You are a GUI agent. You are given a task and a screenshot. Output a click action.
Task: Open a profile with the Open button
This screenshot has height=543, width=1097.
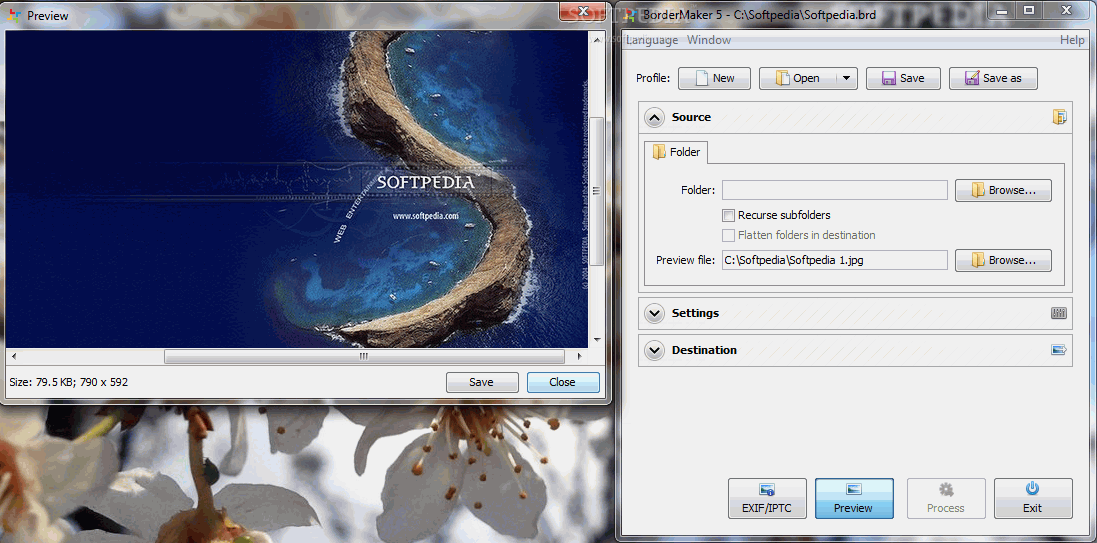point(797,78)
